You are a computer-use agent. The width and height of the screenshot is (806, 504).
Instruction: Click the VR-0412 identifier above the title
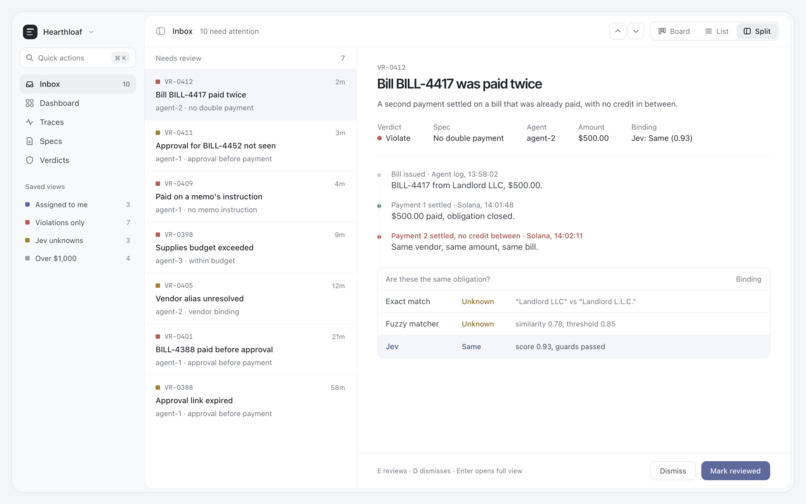pos(391,67)
